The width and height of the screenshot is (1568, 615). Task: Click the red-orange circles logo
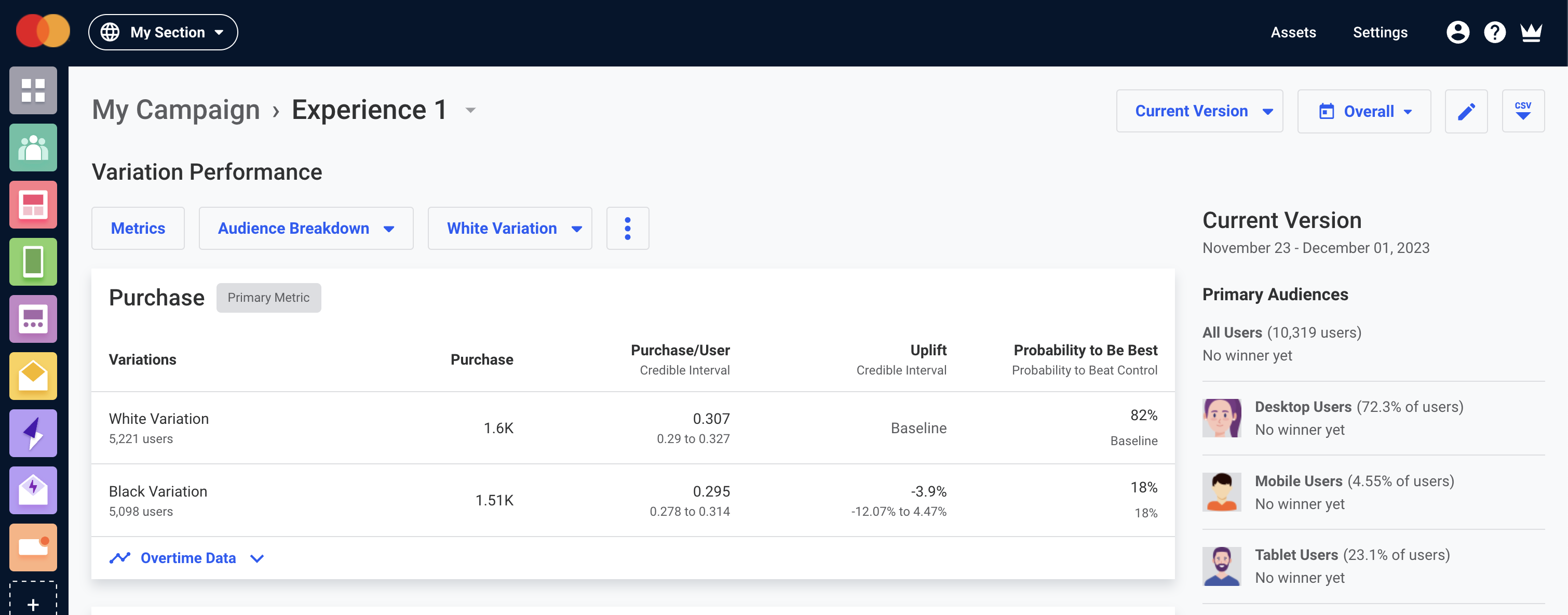(x=43, y=31)
